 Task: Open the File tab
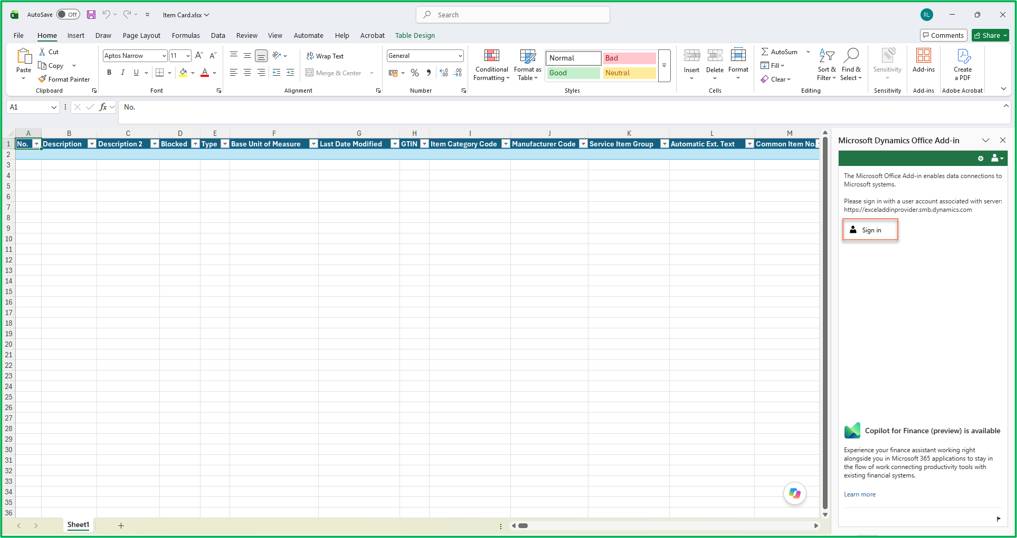coord(18,36)
